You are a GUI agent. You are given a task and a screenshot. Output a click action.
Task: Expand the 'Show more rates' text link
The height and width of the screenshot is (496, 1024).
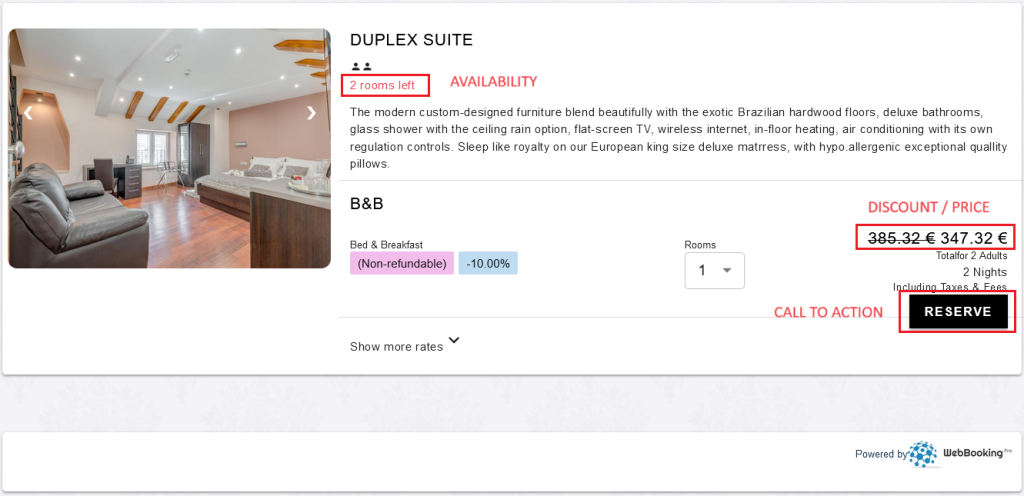click(x=396, y=347)
